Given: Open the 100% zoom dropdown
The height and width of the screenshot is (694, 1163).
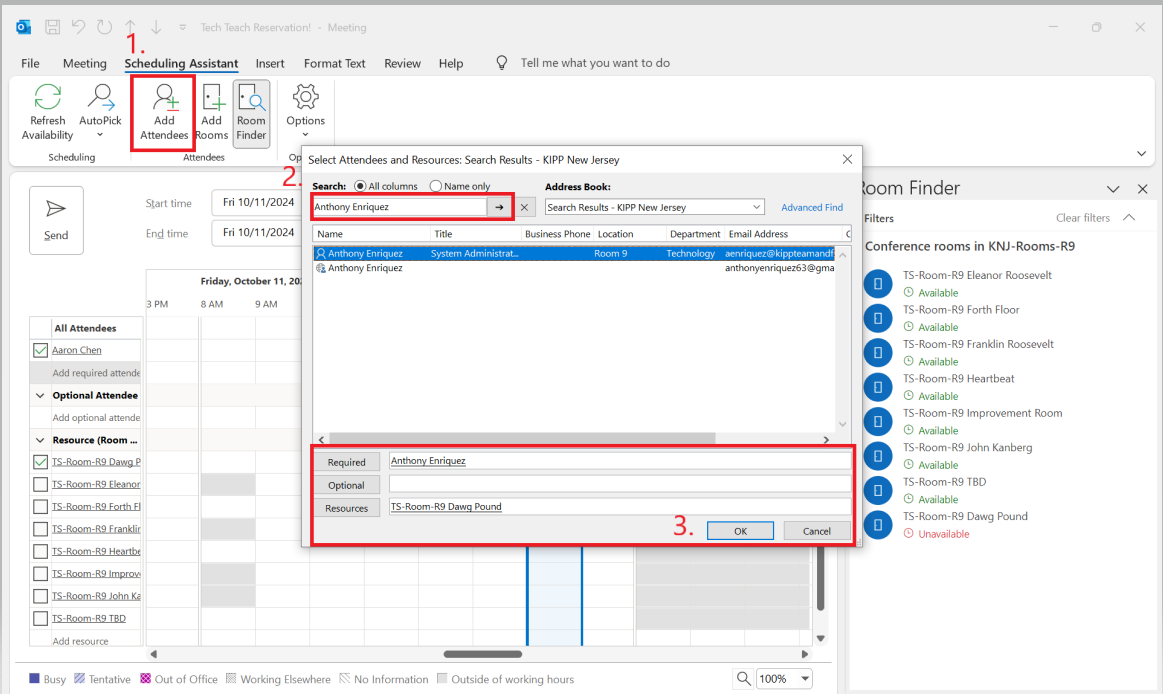Looking at the screenshot, I should point(804,679).
